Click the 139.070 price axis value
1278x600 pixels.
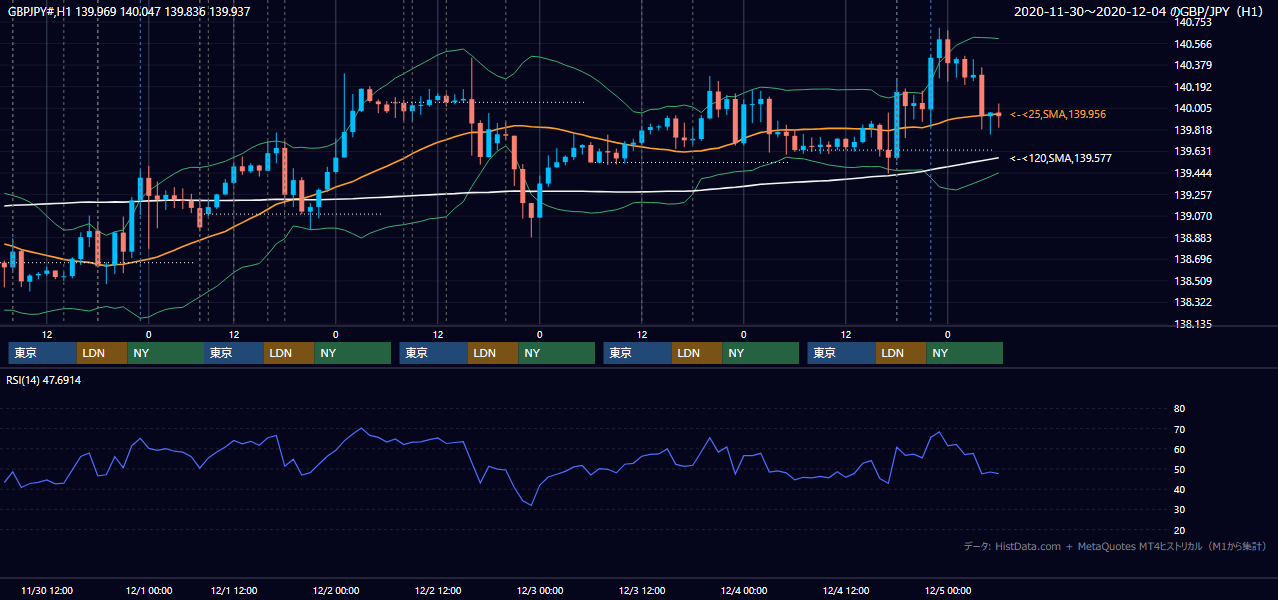tap(1194, 216)
